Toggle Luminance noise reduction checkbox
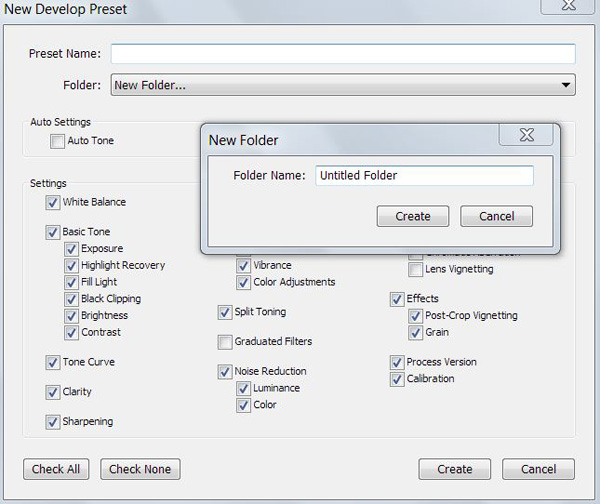600x504 pixels. point(244,388)
